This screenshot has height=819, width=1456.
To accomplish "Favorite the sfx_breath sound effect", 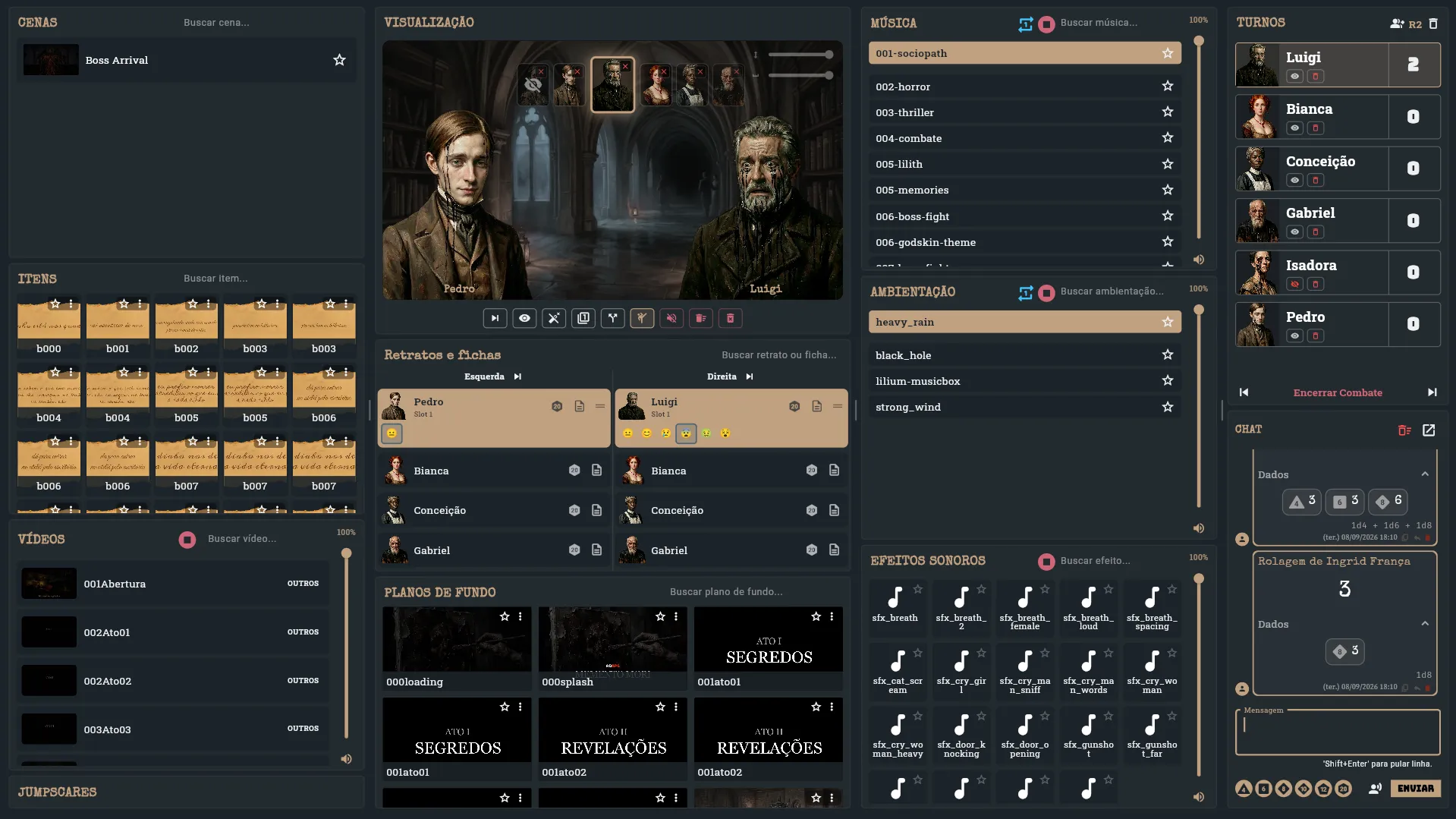I will pyautogui.click(x=918, y=589).
